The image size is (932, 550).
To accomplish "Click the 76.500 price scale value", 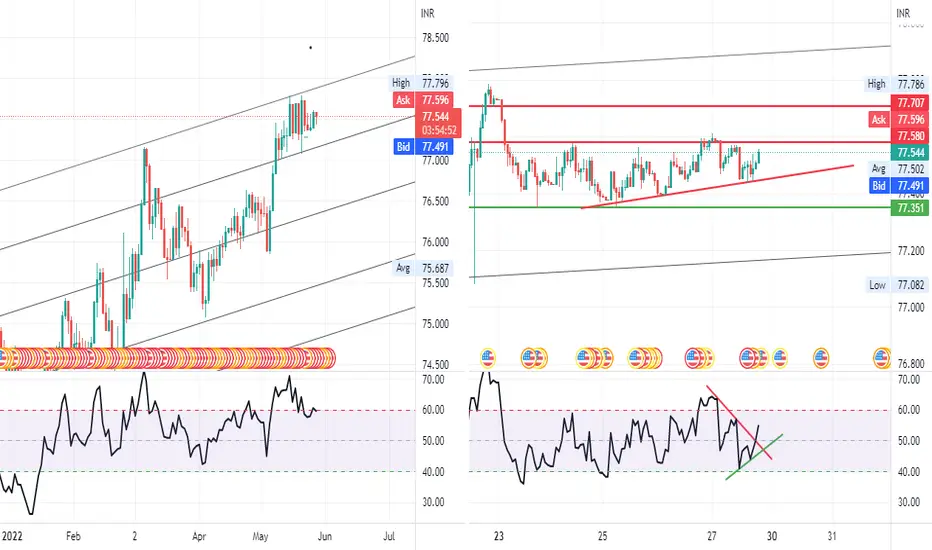I will click(435, 202).
